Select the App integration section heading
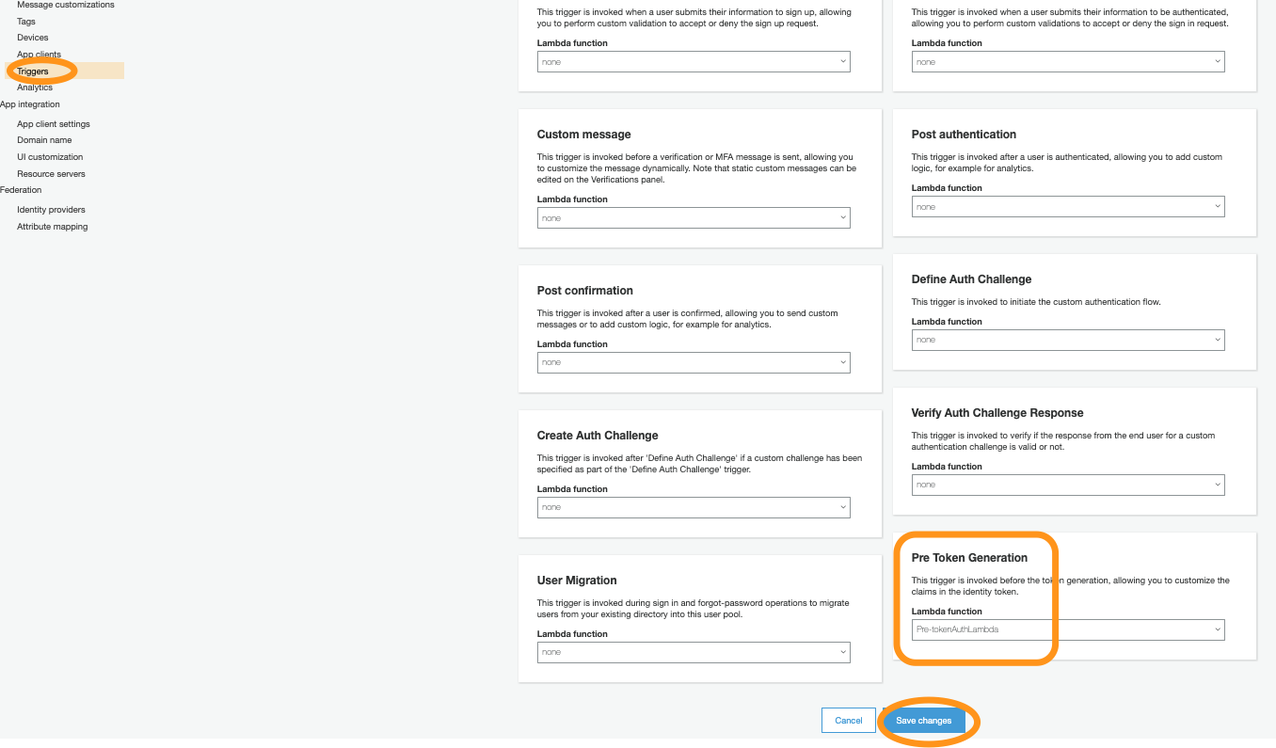1276x748 pixels. click(x=30, y=104)
